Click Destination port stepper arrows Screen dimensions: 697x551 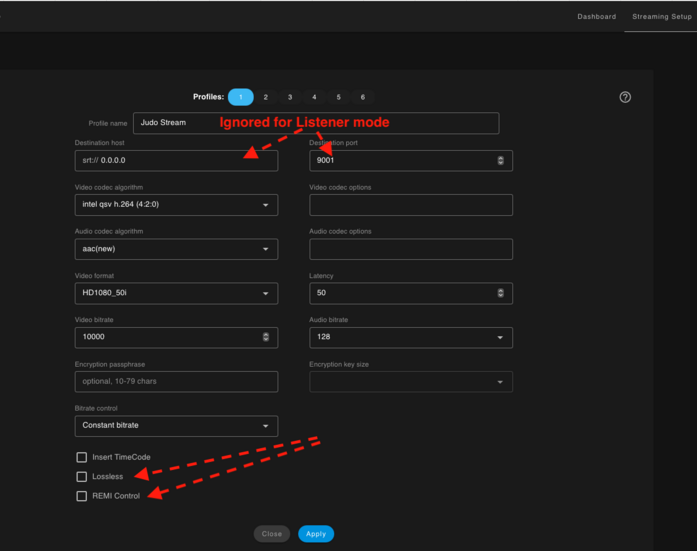pyautogui.click(x=500, y=160)
